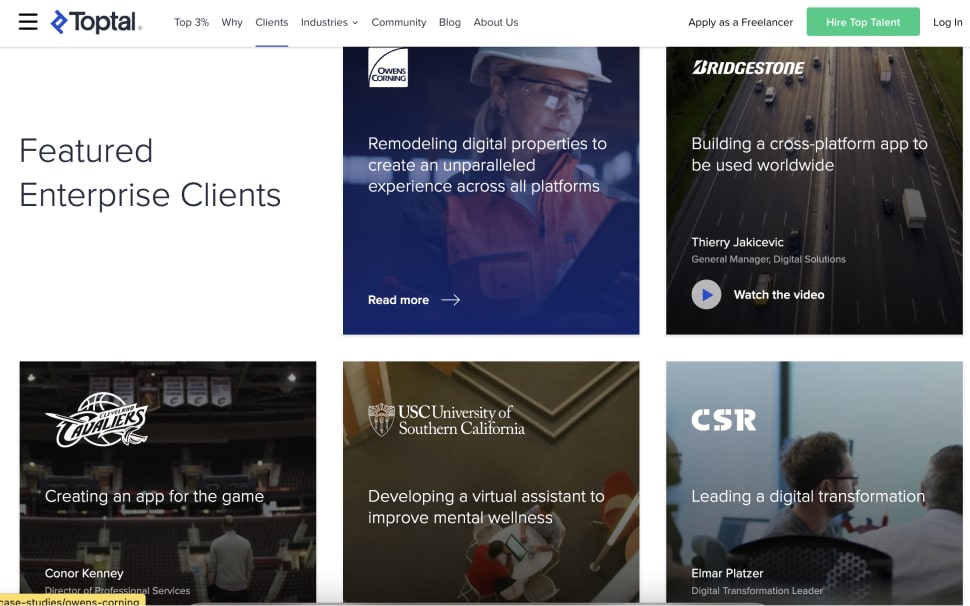970x606 pixels.
Task: Open the Community page
Action: (x=398, y=22)
